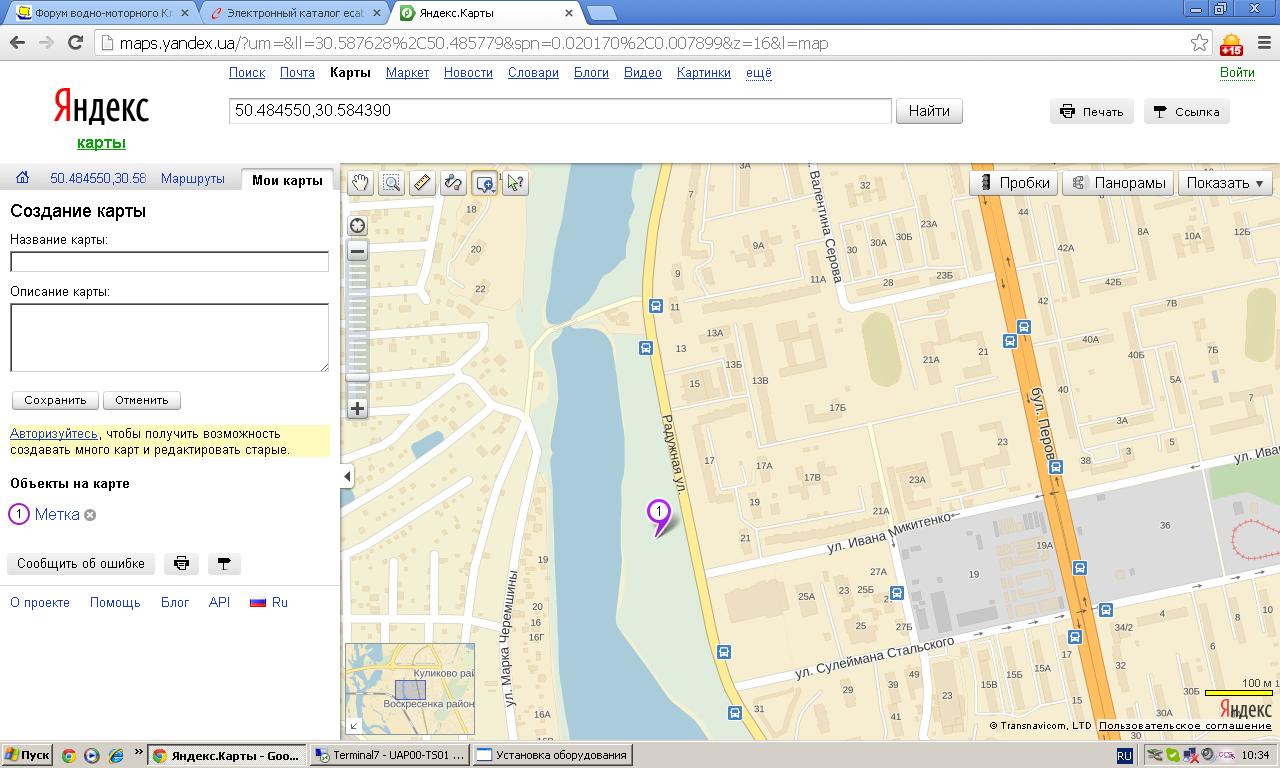The width and height of the screenshot is (1280, 768).
Task: Choose the route drawing tool
Action: click(x=453, y=183)
